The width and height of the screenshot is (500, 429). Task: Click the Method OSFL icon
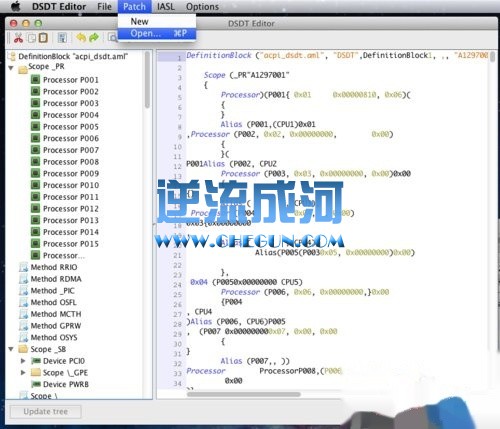coord(23,302)
